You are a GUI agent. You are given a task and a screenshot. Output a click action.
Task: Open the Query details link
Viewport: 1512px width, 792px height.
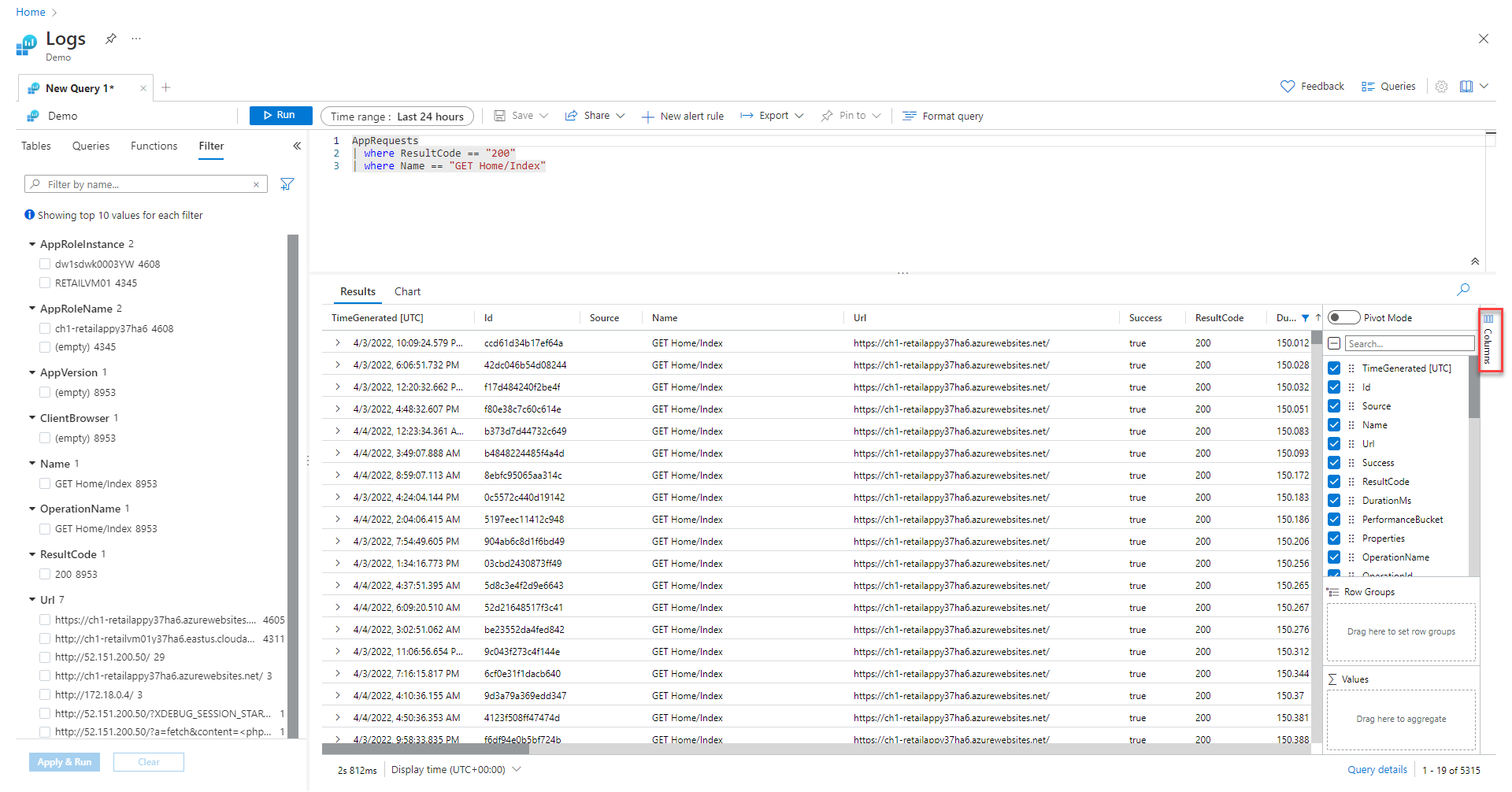tap(1377, 770)
